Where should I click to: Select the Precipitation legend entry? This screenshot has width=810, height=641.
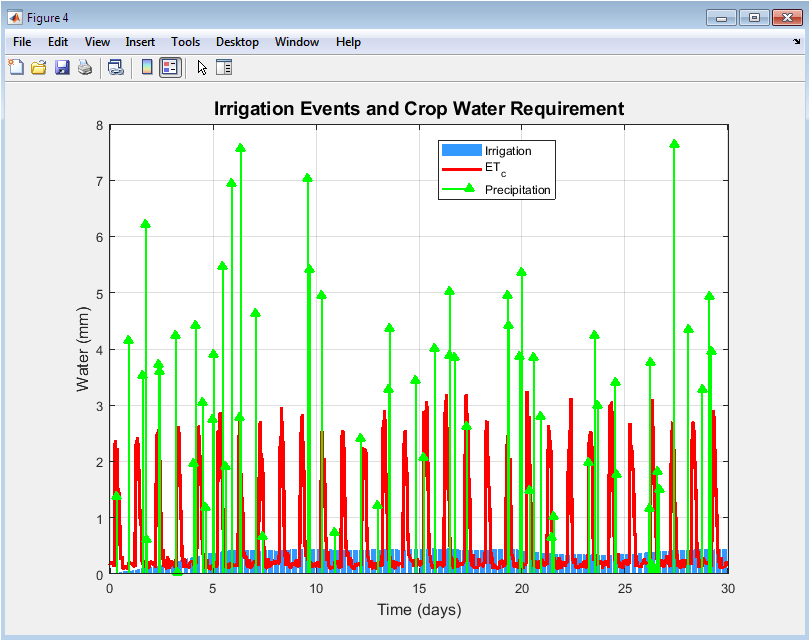(517, 190)
